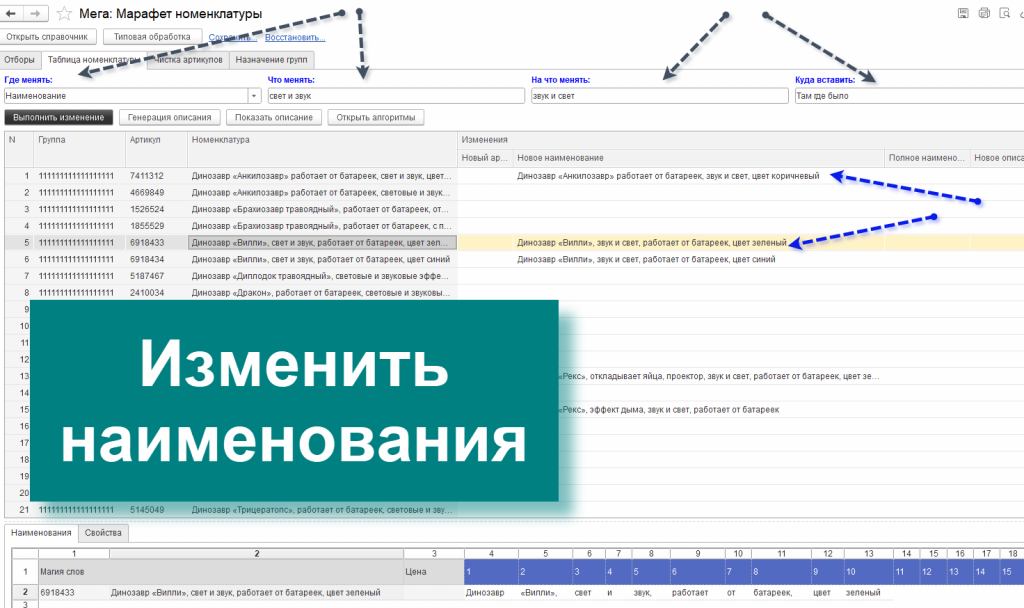Go forward with the right arrow button
1024x608 pixels.
point(36,13)
